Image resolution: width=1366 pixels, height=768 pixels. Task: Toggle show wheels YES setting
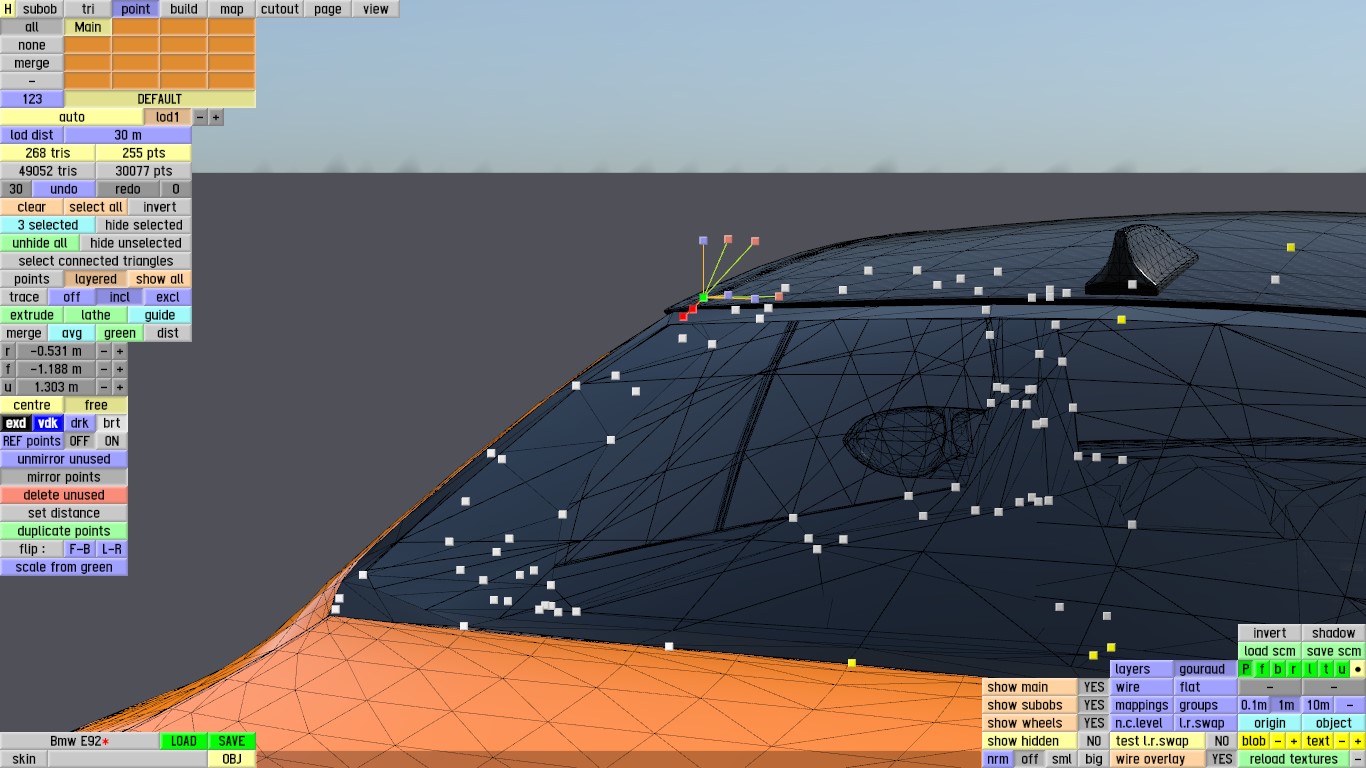pos(1094,723)
